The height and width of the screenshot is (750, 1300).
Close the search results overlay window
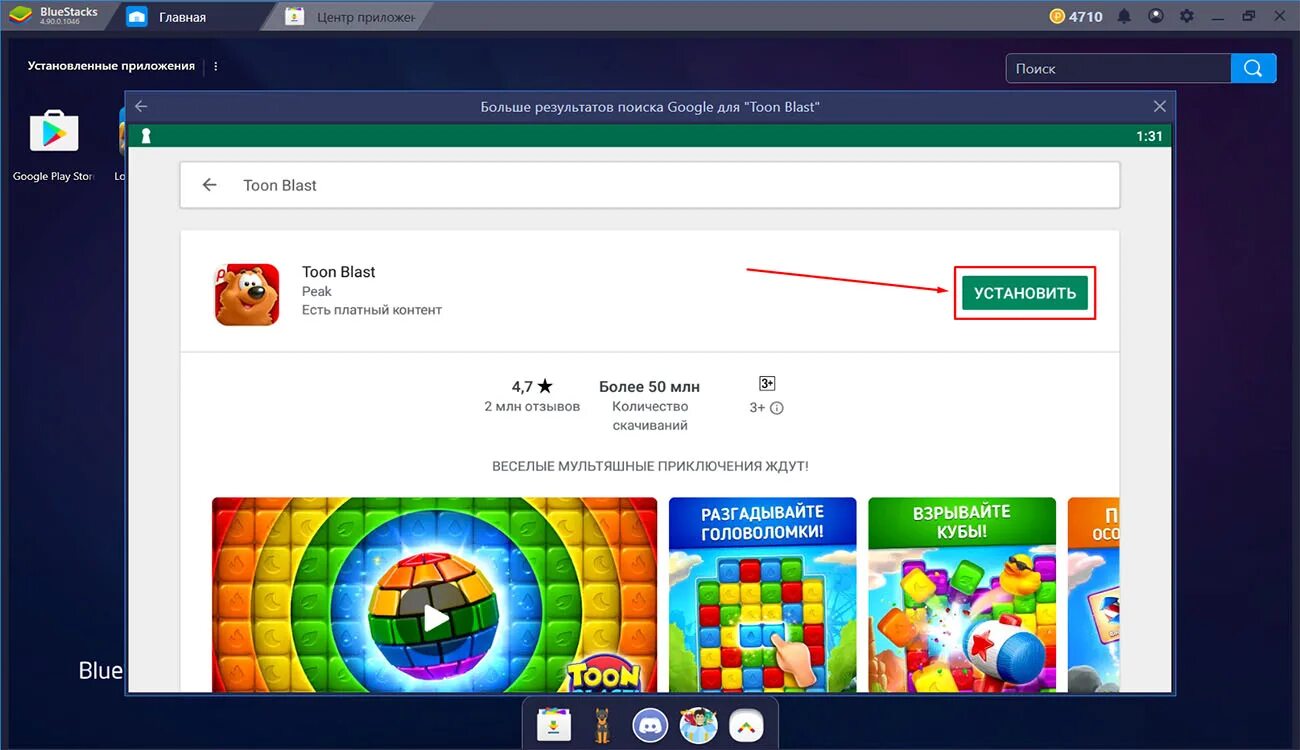1159,106
